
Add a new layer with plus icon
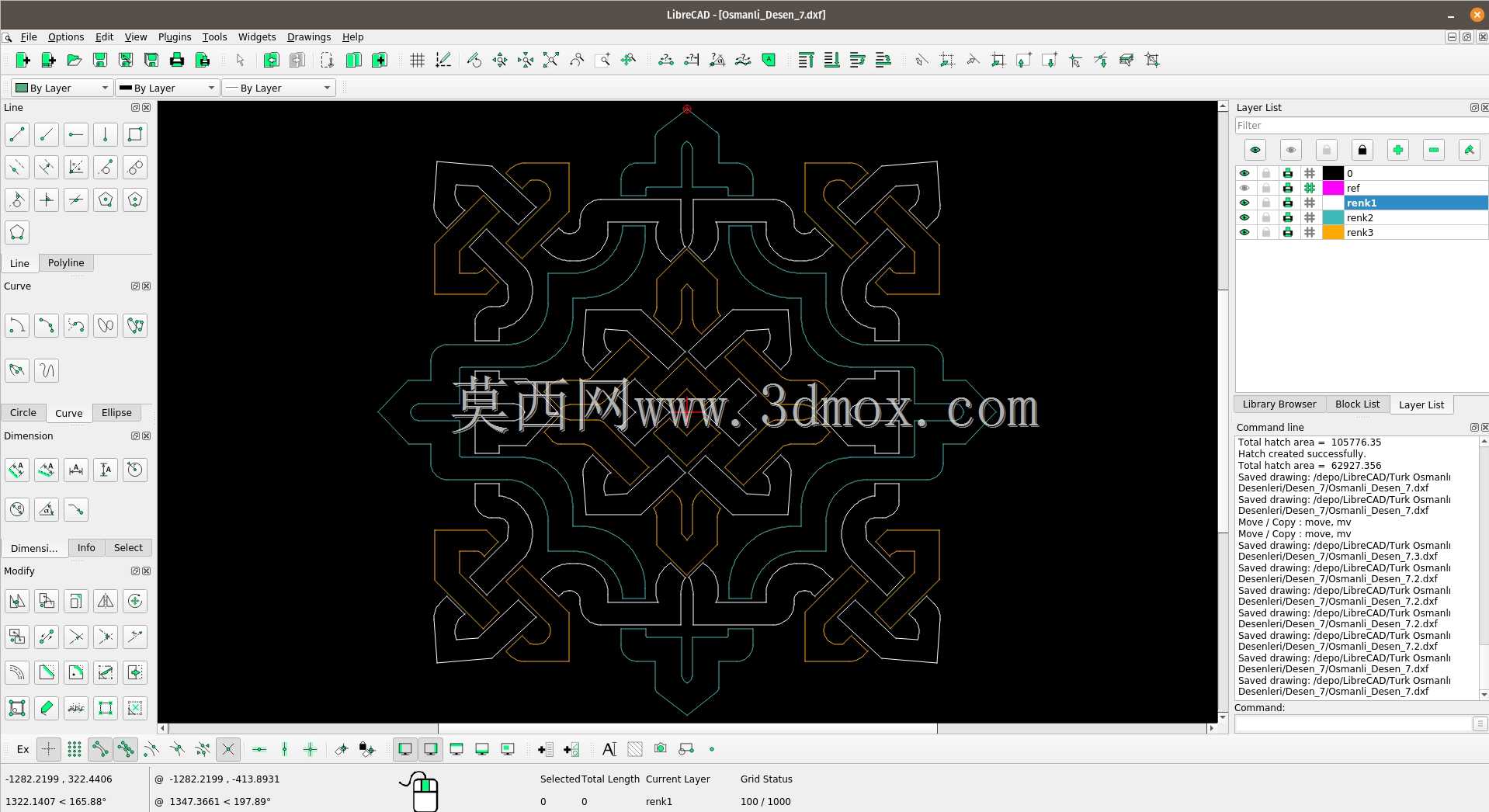click(x=1397, y=150)
